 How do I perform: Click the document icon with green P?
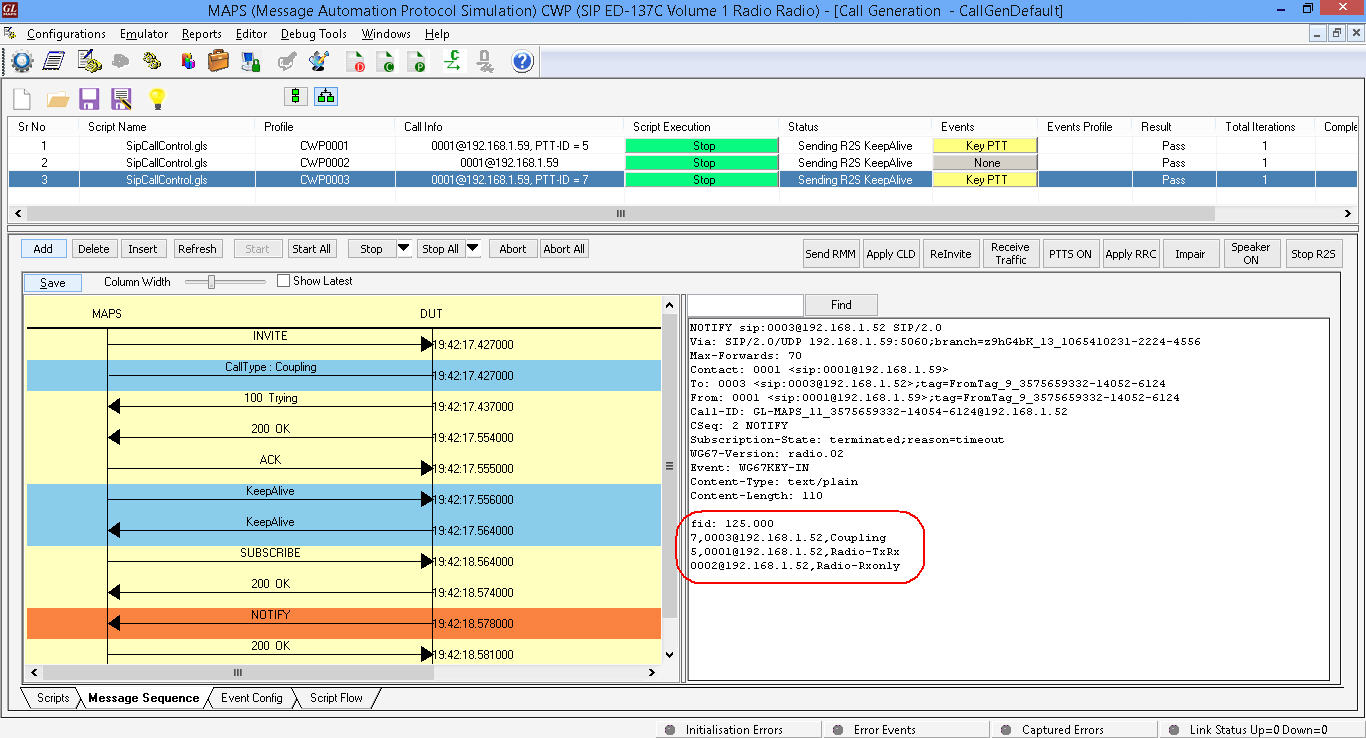click(x=418, y=62)
